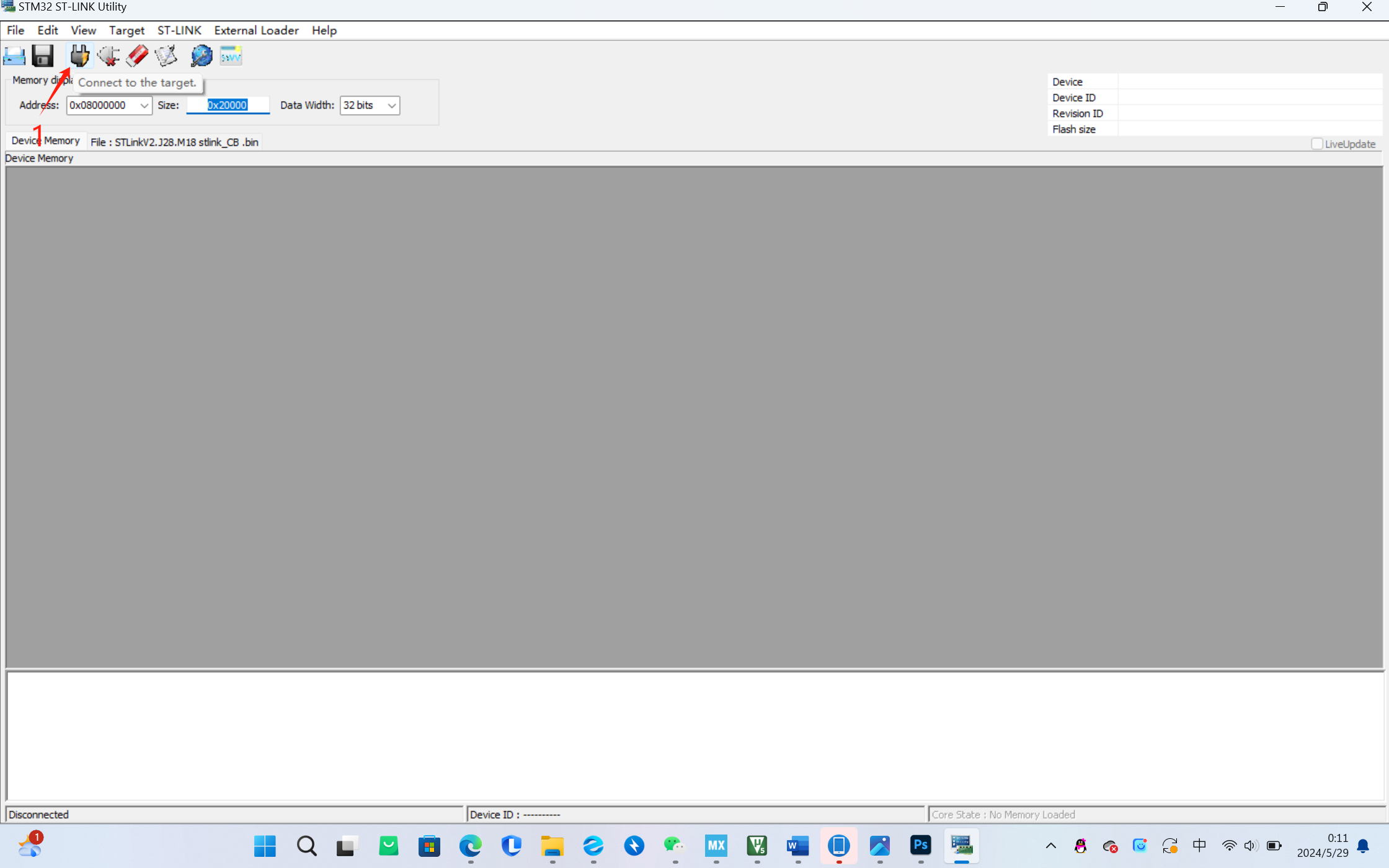
Task: Click the 'Device ID : ----------' status text
Action: click(x=515, y=815)
